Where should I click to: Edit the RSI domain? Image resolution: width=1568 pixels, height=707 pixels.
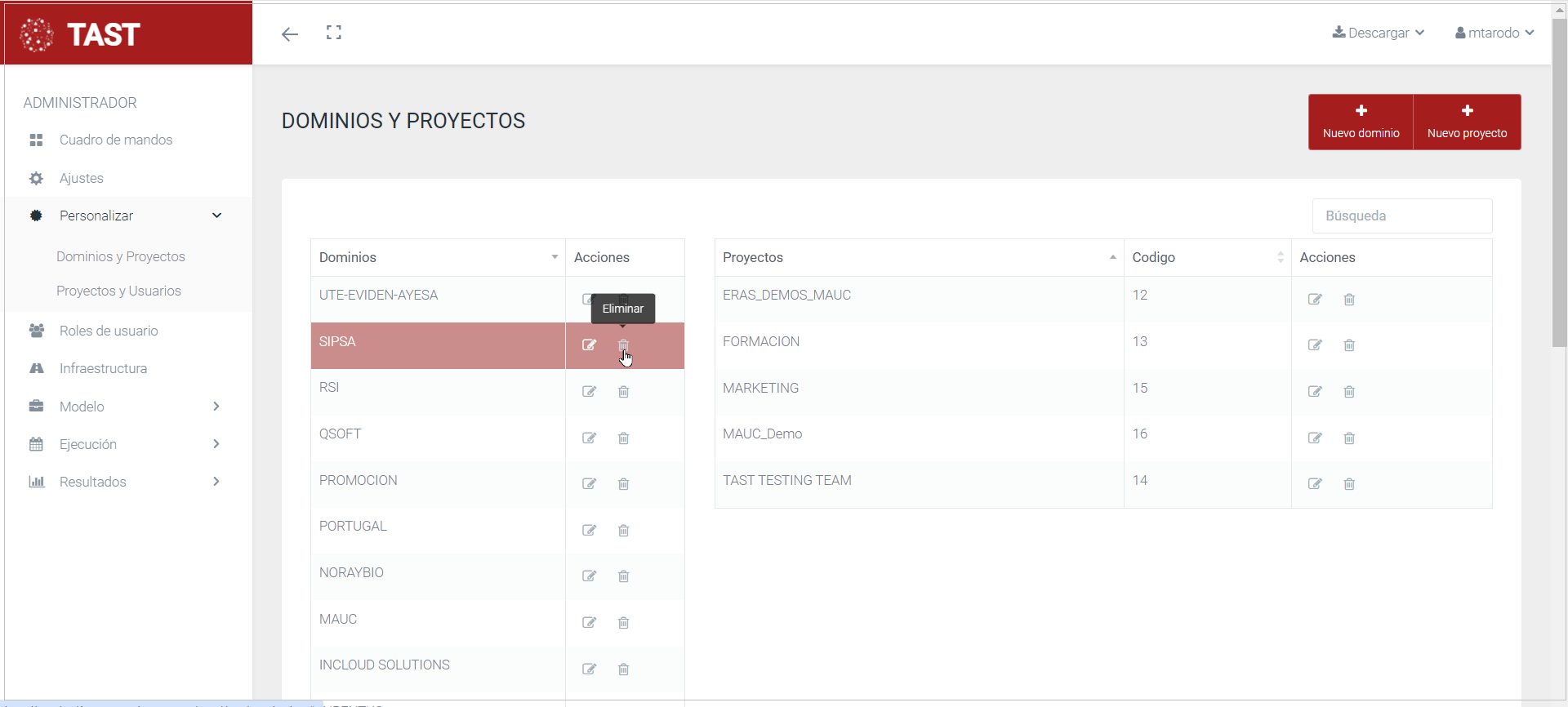(x=589, y=392)
